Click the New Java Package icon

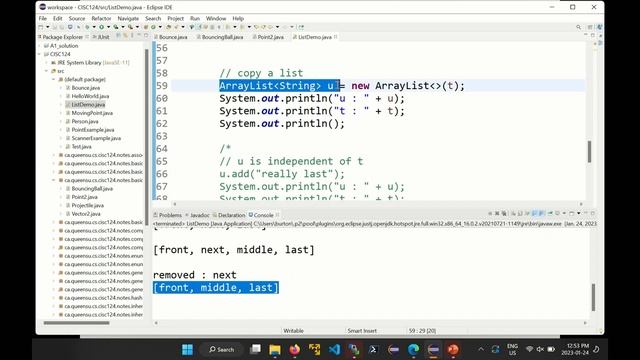145,27
